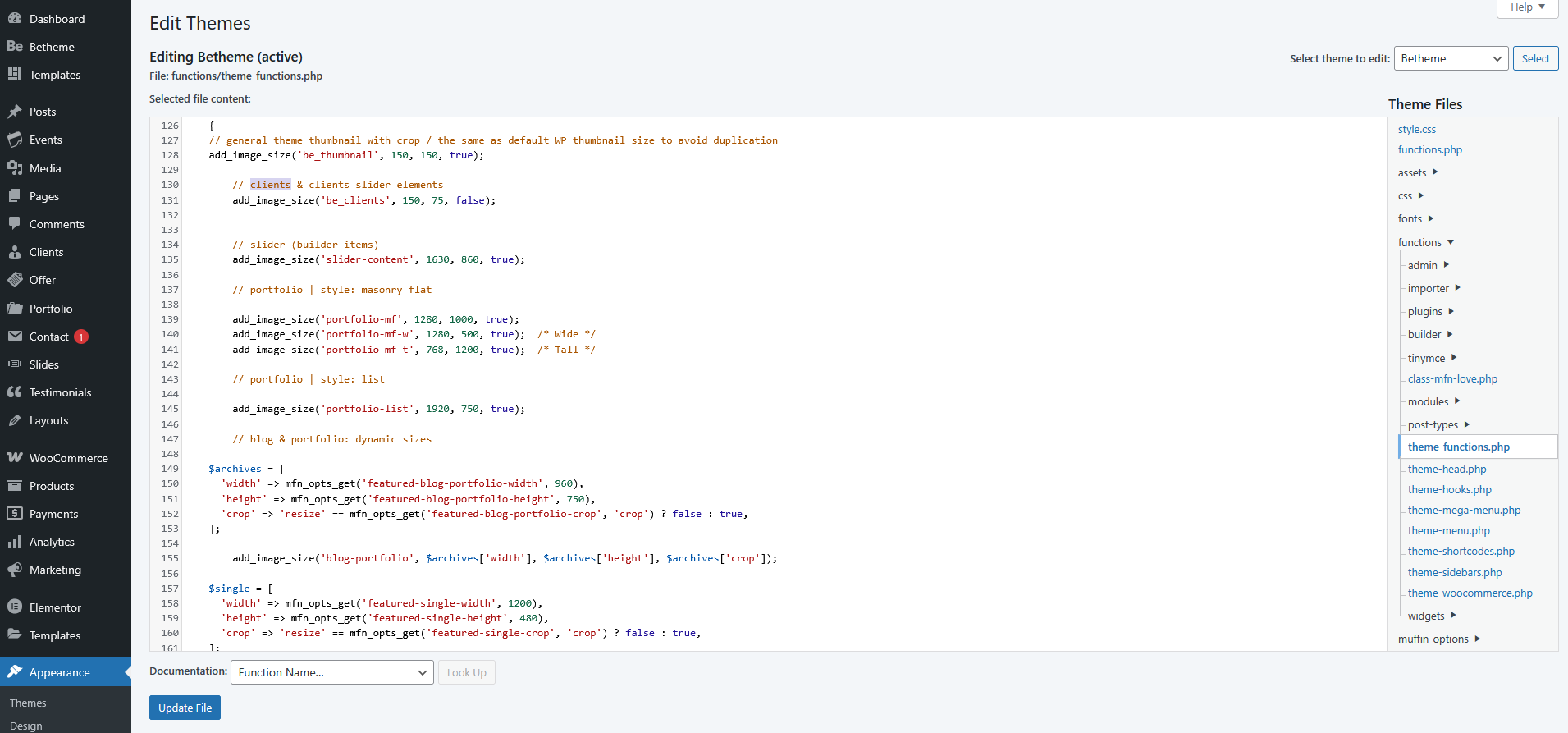
Task: Click the Portfolio folder icon
Action: [x=15, y=309]
